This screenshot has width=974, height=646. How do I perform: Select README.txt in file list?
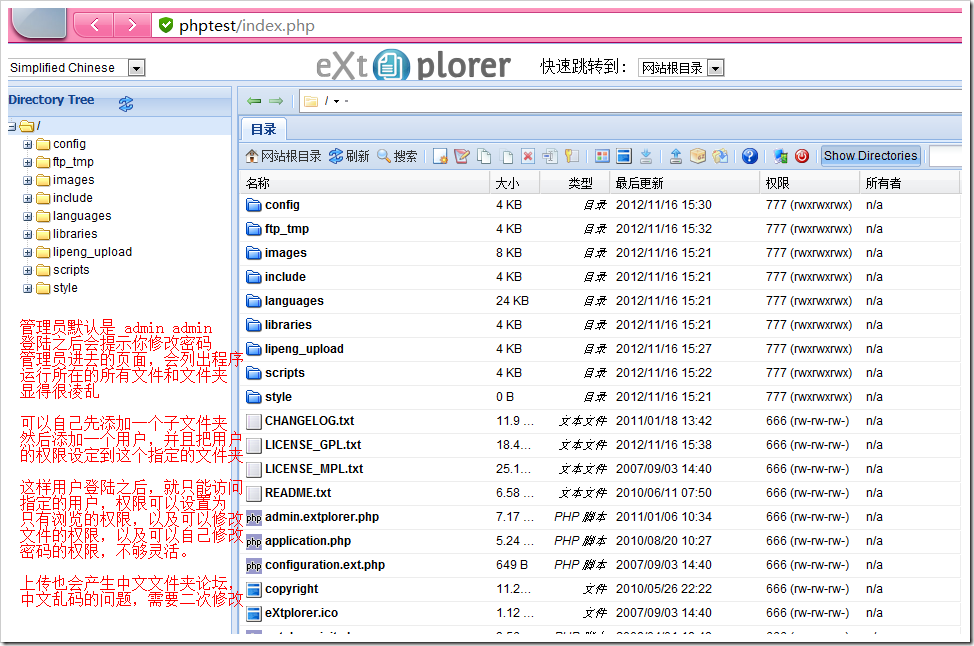pyautogui.click(x=298, y=493)
